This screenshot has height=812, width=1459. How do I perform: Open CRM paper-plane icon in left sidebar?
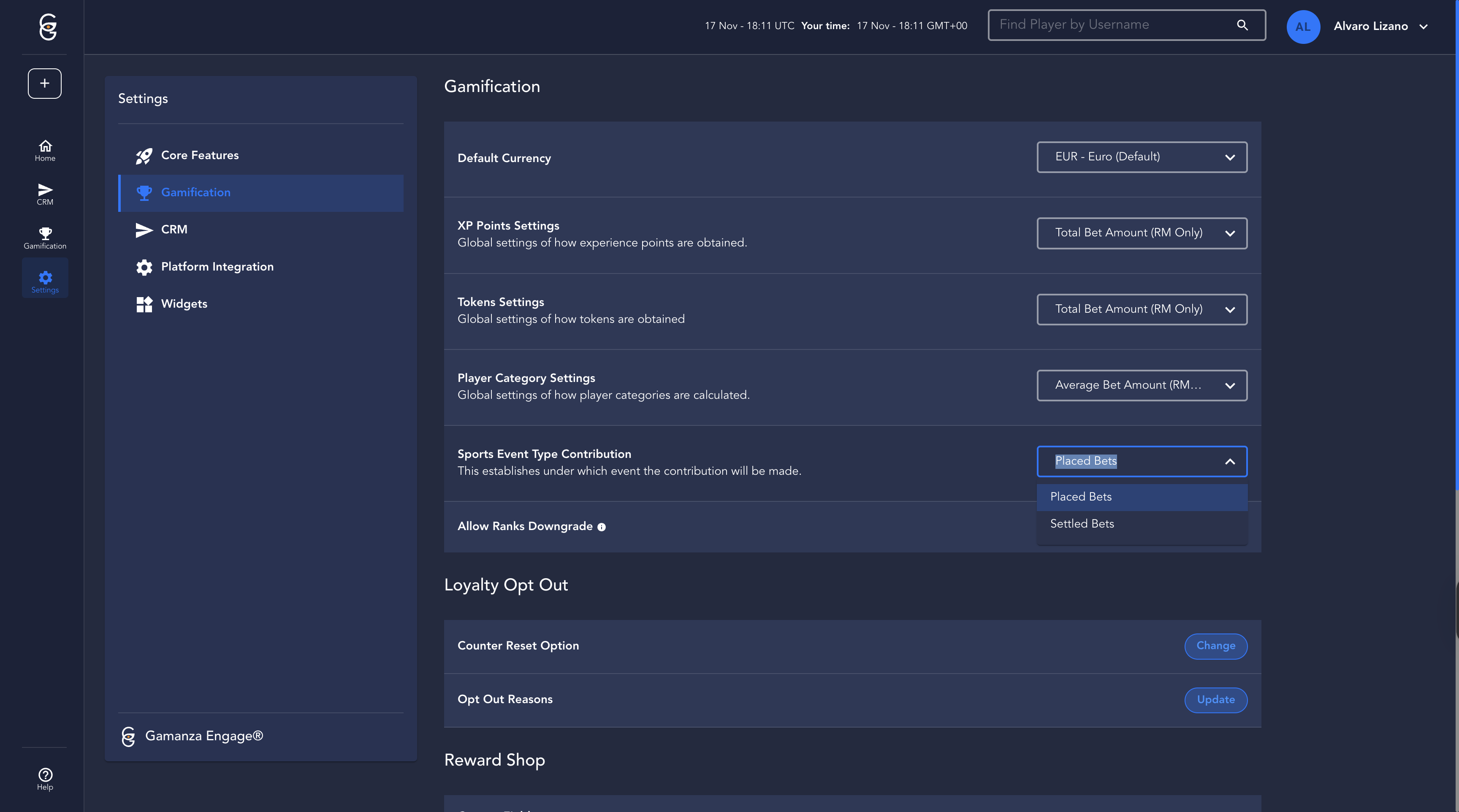click(45, 194)
